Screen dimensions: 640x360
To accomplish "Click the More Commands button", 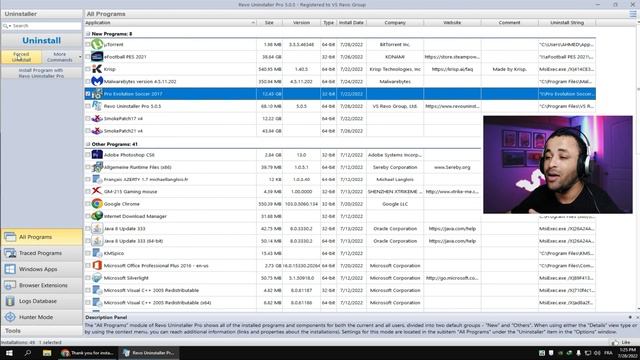I will (60, 57).
